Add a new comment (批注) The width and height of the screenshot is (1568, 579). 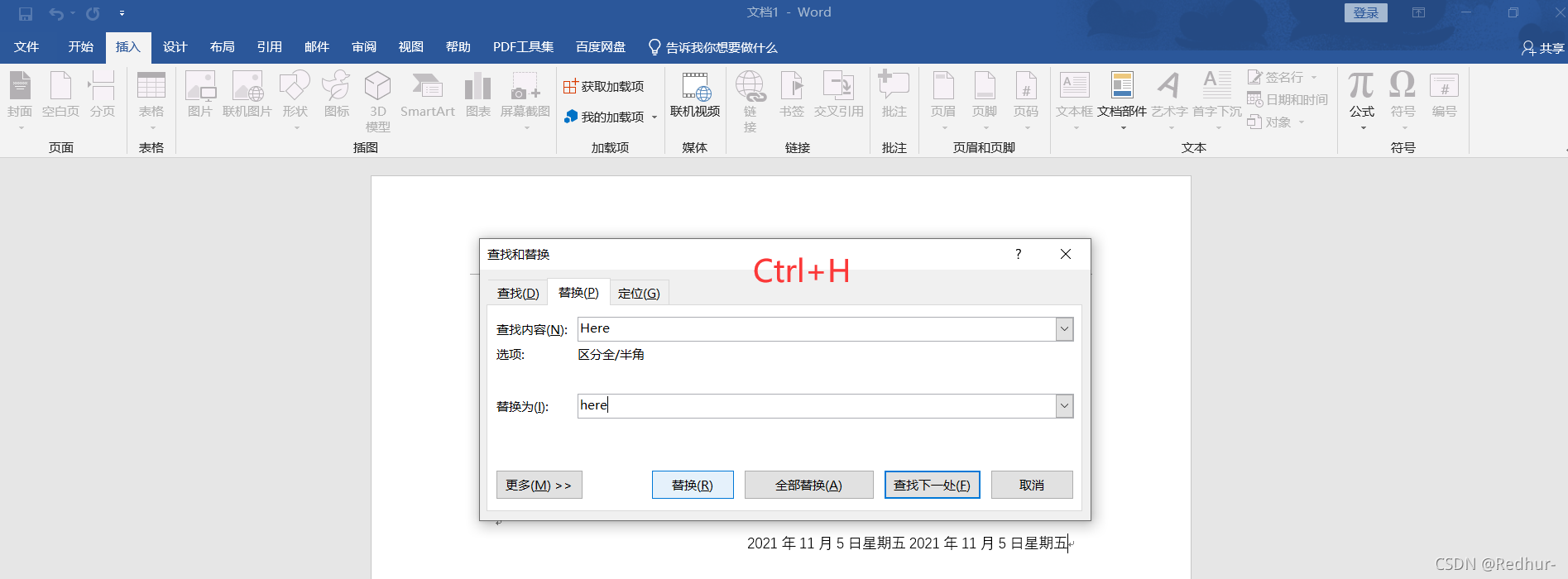tap(894, 95)
